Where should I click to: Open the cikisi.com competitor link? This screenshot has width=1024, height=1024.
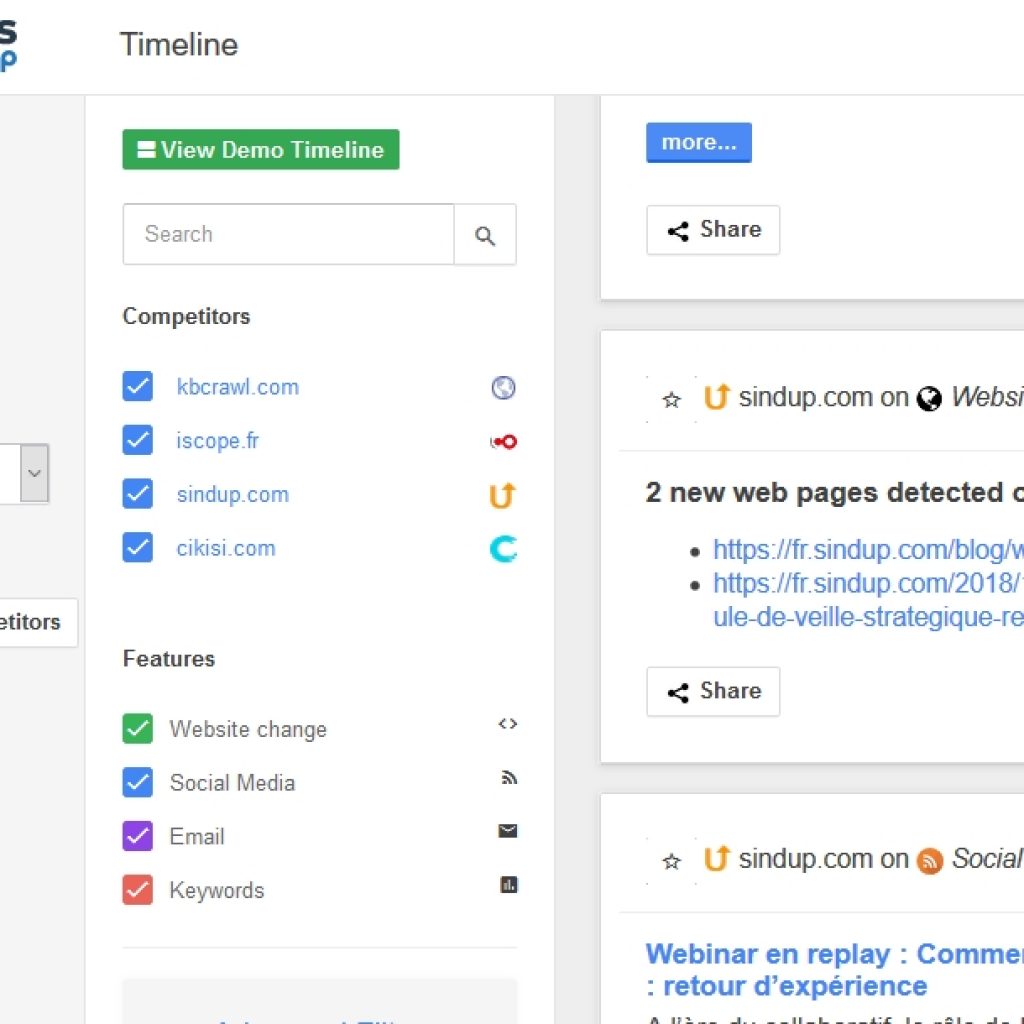pos(226,548)
